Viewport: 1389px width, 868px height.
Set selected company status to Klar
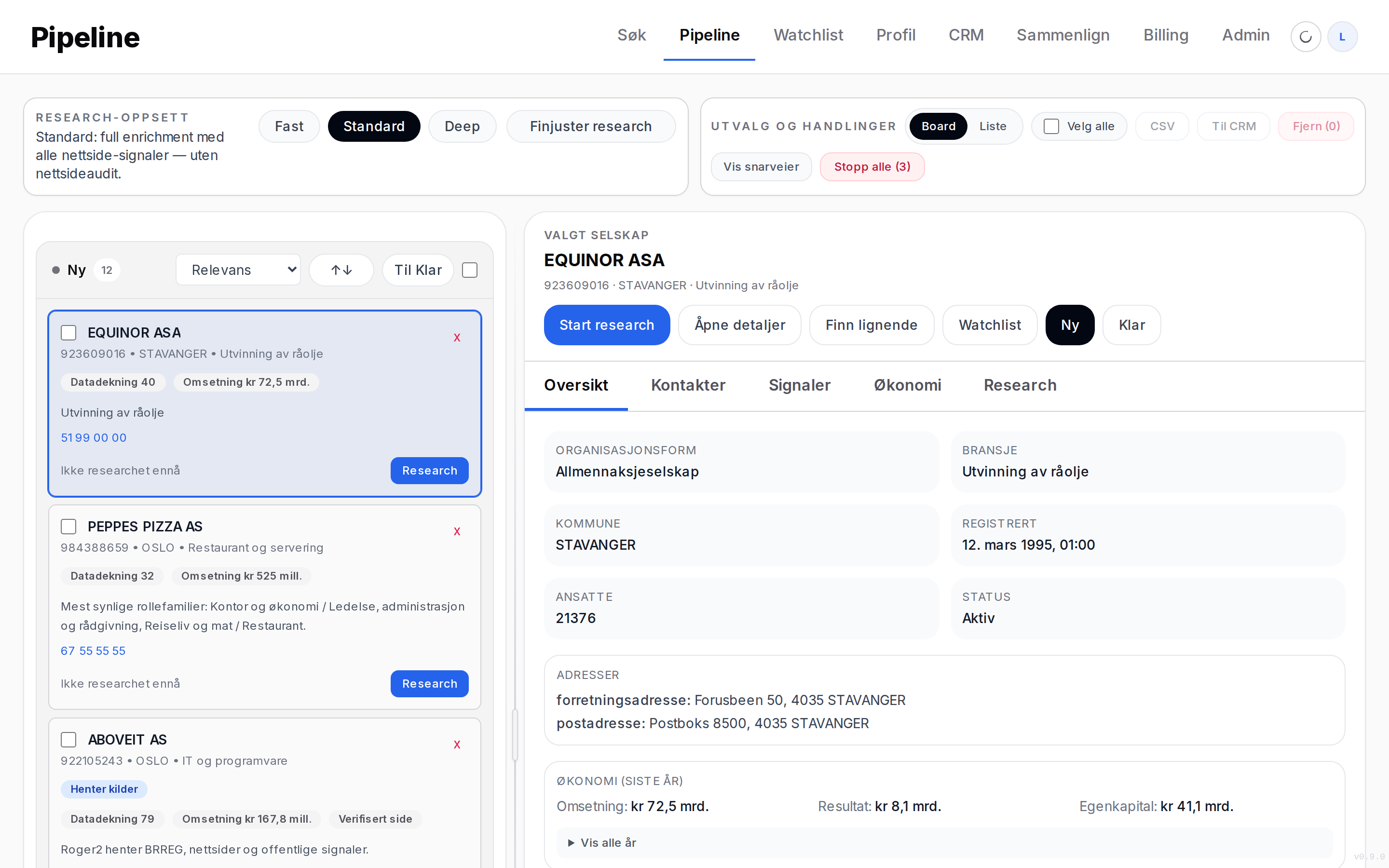tap(1132, 325)
